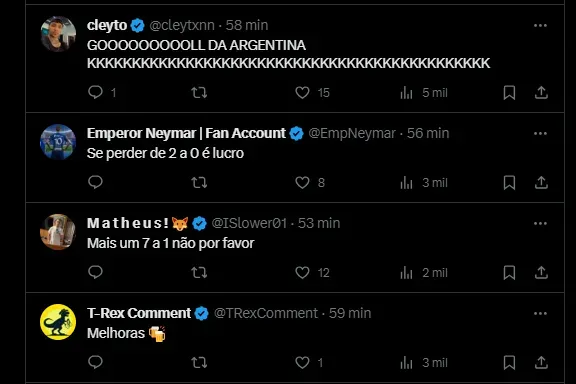Image resolution: width=576 pixels, height=384 pixels.
Task: Open more options for cleyto's tweet
Action: point(540,25)
